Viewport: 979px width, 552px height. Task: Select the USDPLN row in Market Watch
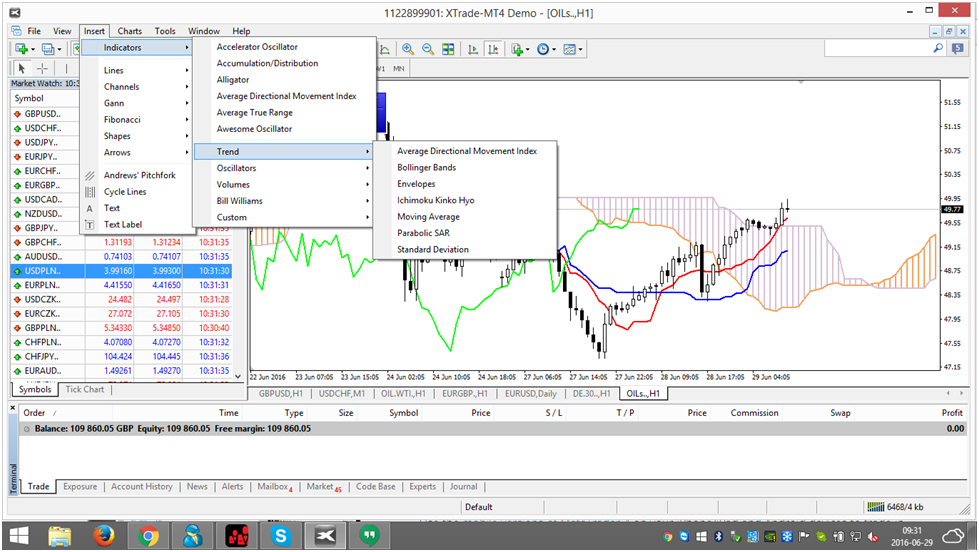45,271
